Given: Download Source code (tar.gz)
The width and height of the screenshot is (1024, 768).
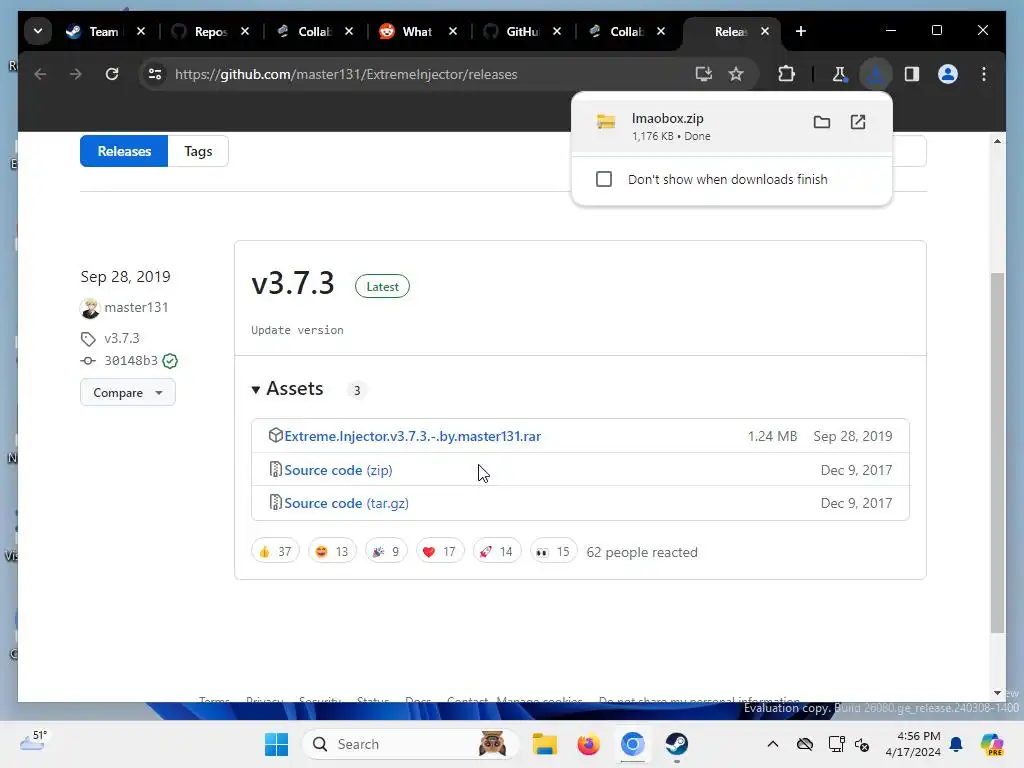Looking at the screenshot, I should tap(346, 504).
